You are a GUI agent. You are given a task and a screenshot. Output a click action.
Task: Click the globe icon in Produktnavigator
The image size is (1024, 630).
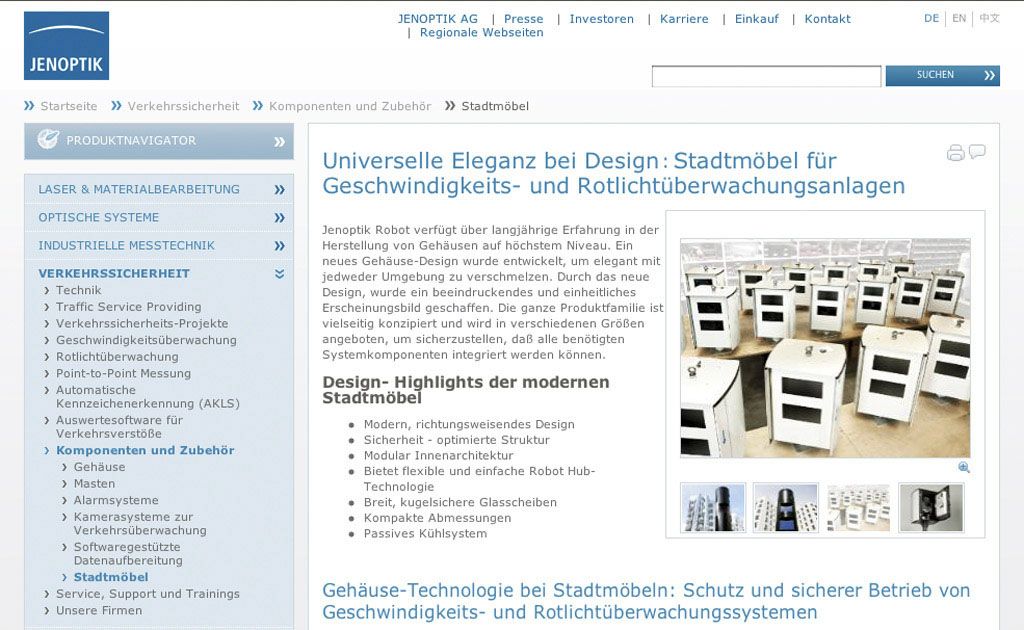coord(48,139)
